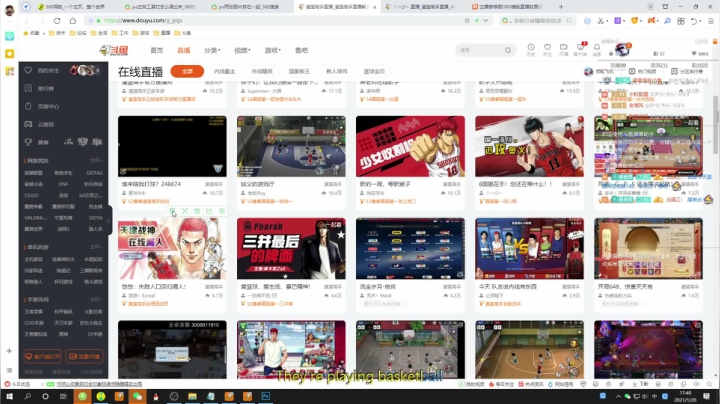Screen dimensions: 720x404
Task: Open WeChat from the taskbar
Action: tap(137, 396)
